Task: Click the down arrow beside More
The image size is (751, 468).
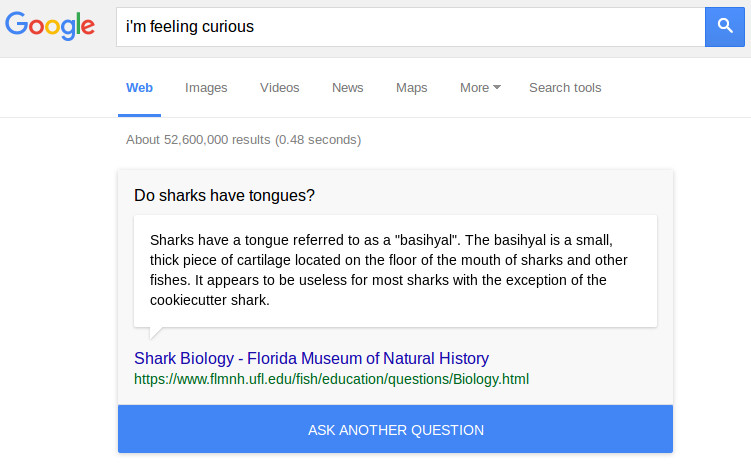Action: coord(497,87)
